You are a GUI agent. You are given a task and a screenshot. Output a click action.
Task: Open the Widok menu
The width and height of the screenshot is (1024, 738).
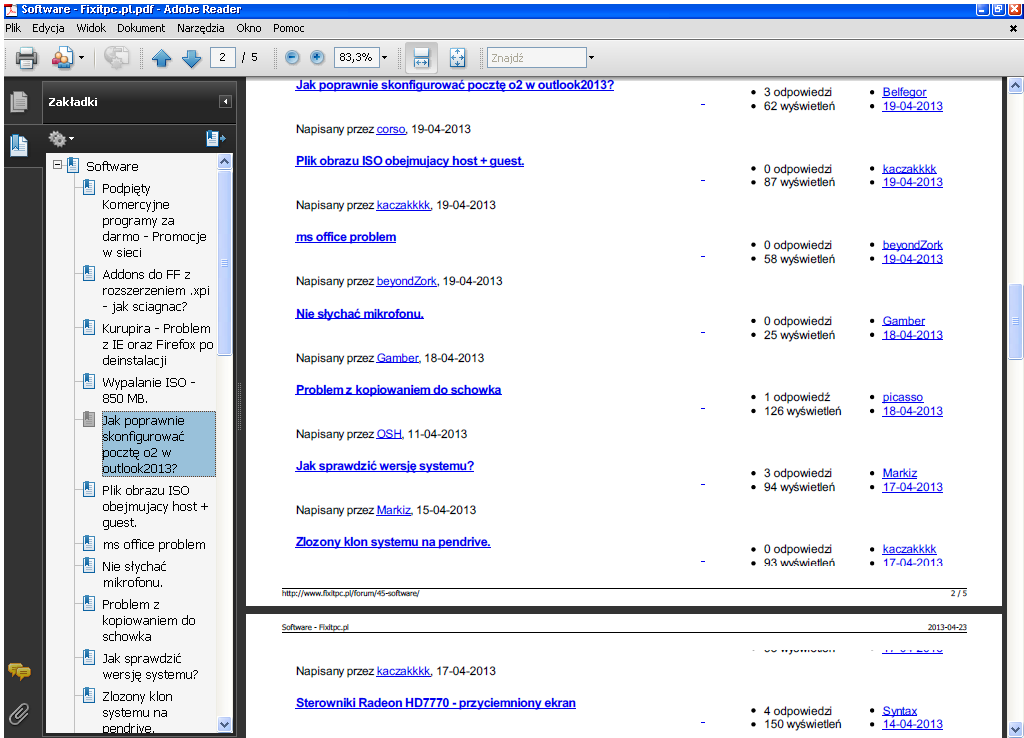91,28
